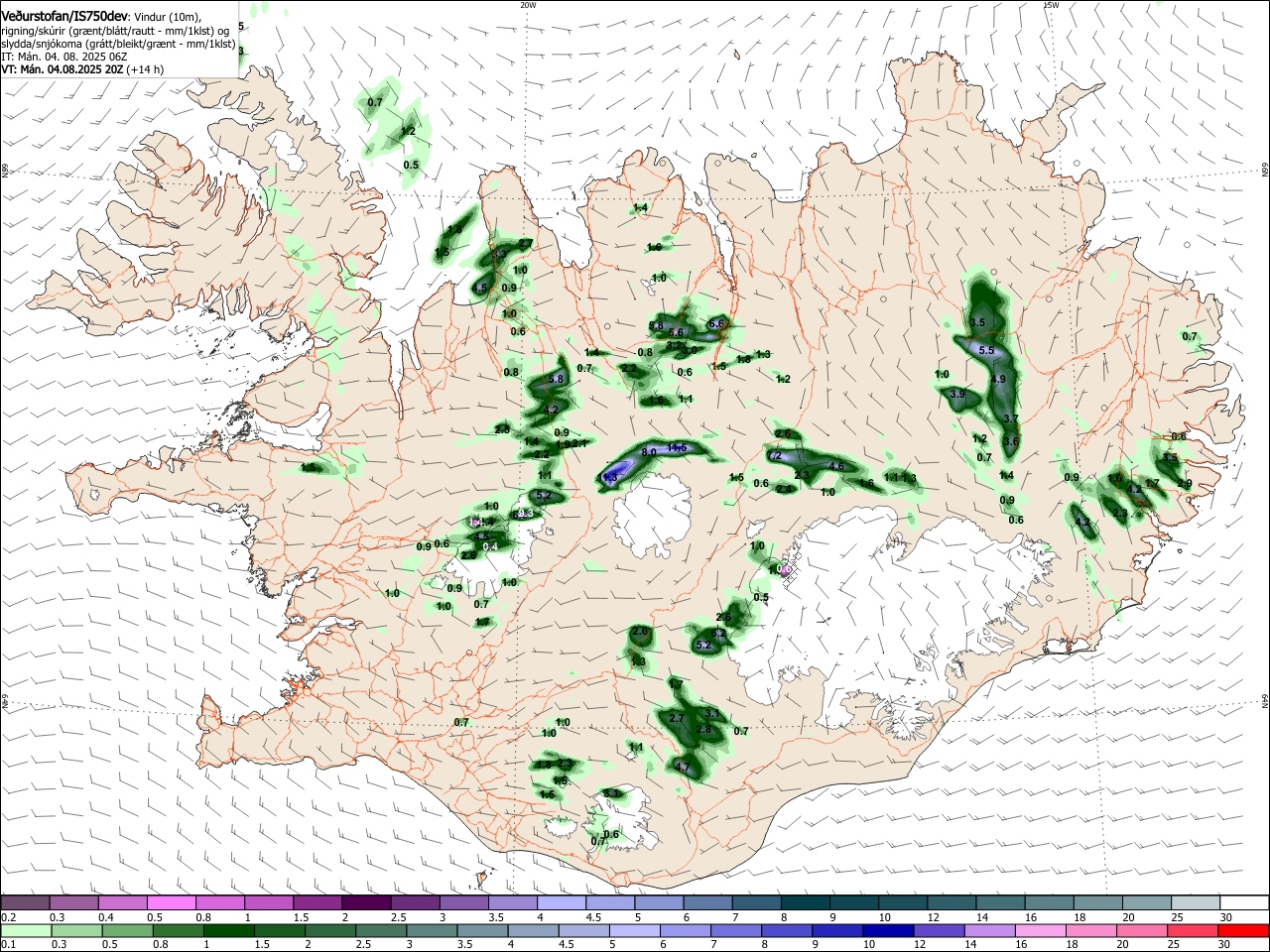The width and height of the screenshot is (1270, 952).
Task: Select upper legend swatch between 1 and 1.5
Action: tap(268, 903)
